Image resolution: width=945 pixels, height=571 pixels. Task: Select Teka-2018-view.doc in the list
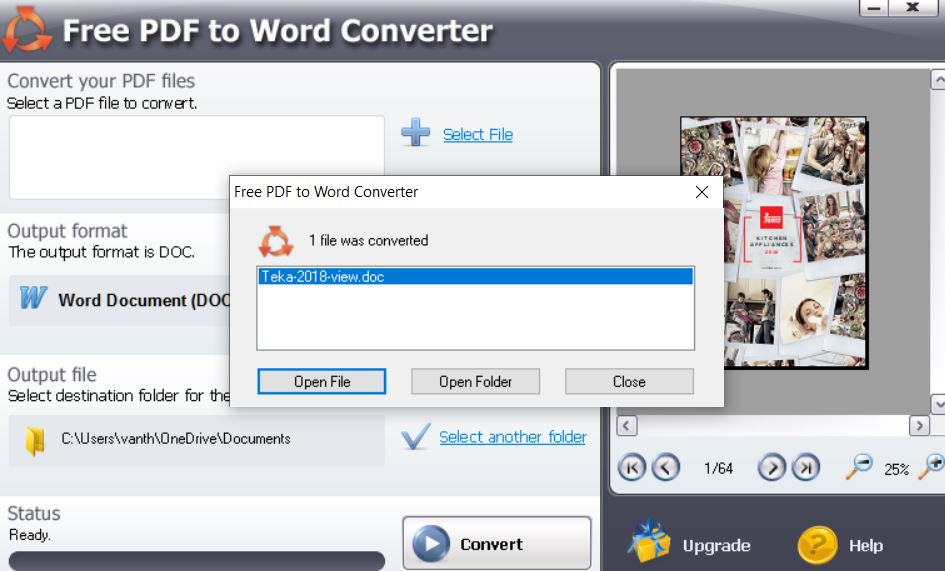coord(476,277)
